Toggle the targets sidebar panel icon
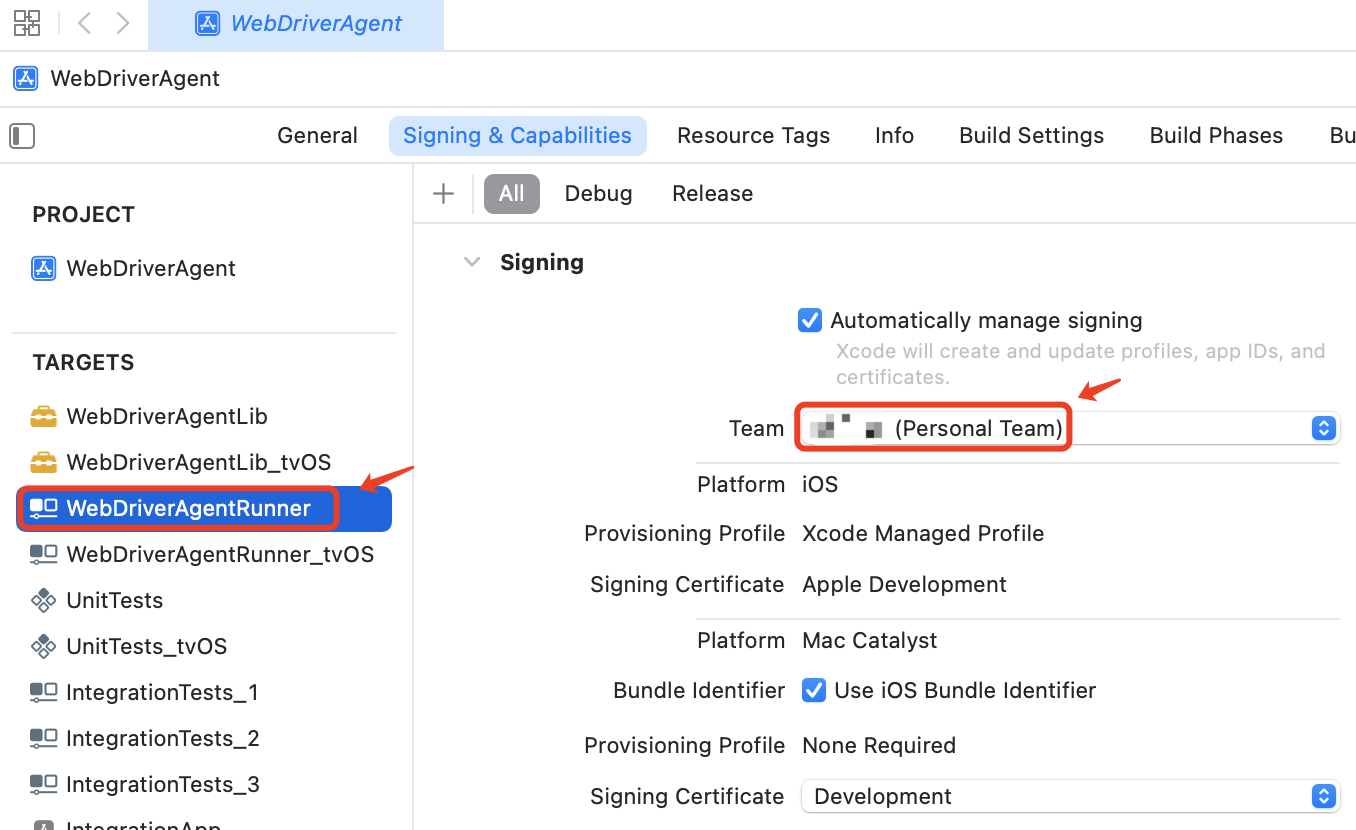Viewport: 1356px width, 830px height. (x=22, y=135)
